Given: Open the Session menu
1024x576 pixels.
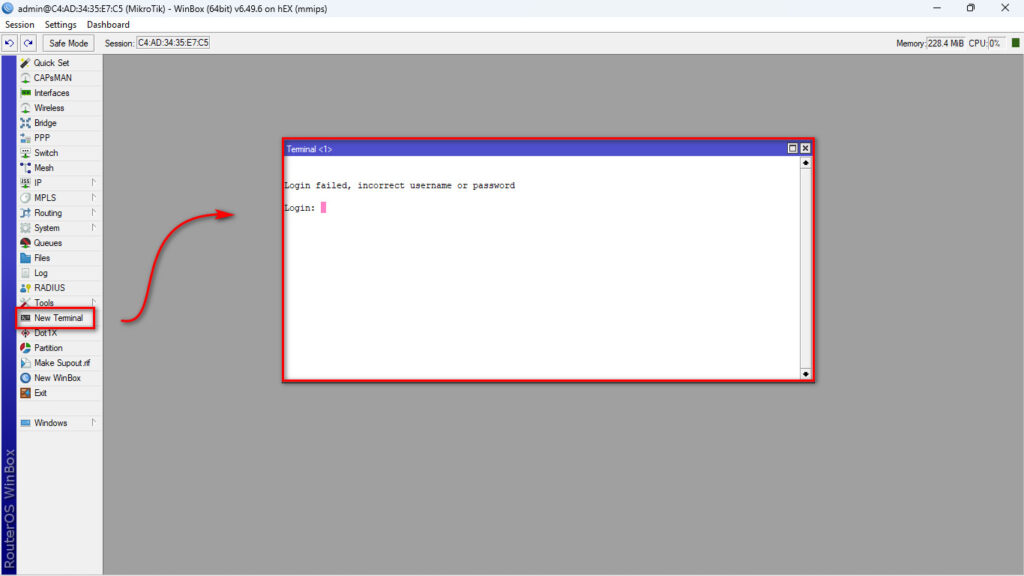Looking at the screenshot, I should pos(19,25).
